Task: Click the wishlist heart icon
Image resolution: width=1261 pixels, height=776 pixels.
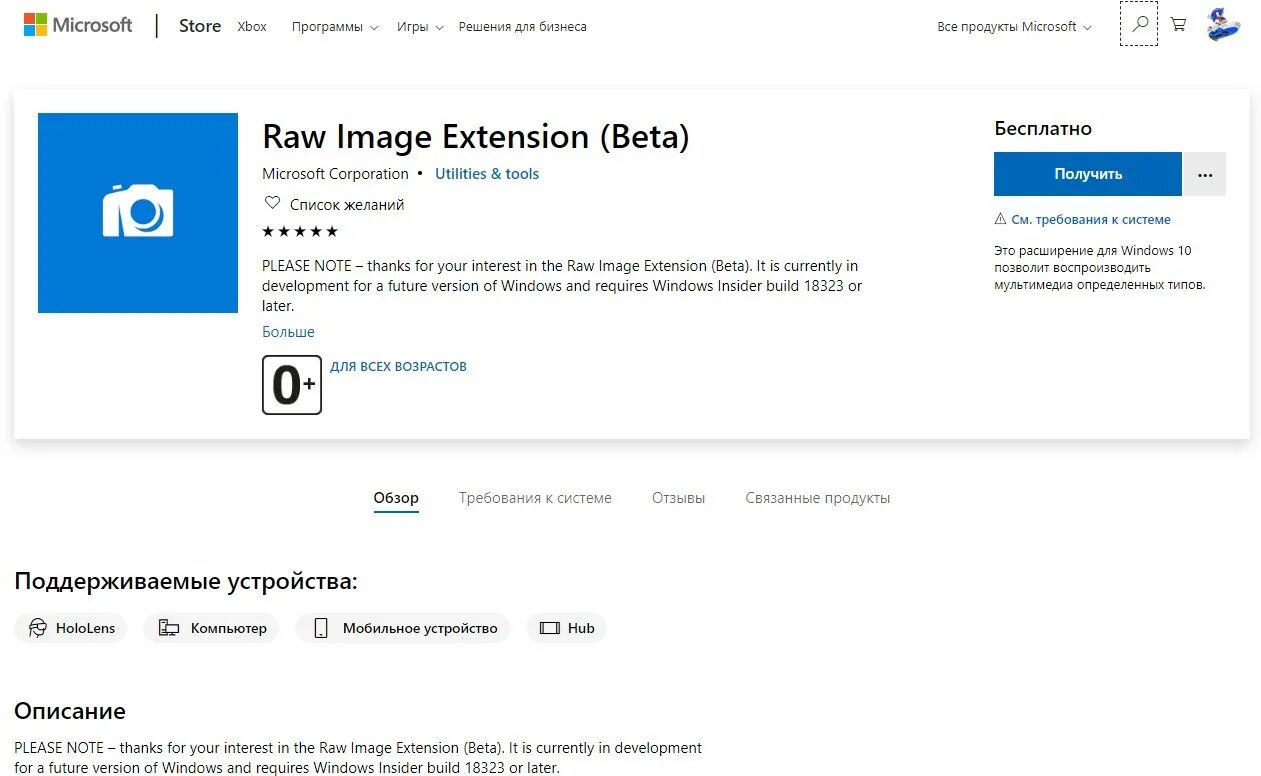Action: tap(272, 203)
